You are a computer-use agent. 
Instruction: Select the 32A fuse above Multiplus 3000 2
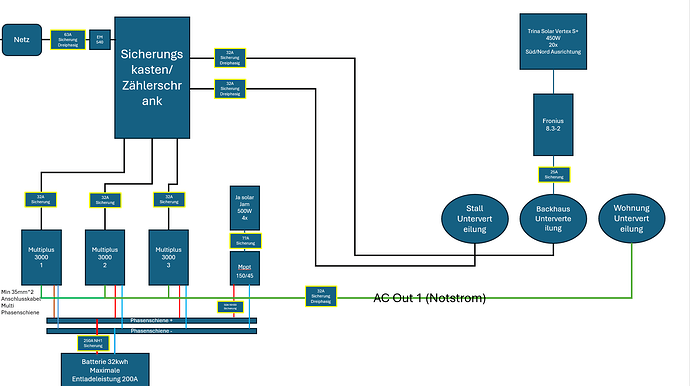click(105, 200)
